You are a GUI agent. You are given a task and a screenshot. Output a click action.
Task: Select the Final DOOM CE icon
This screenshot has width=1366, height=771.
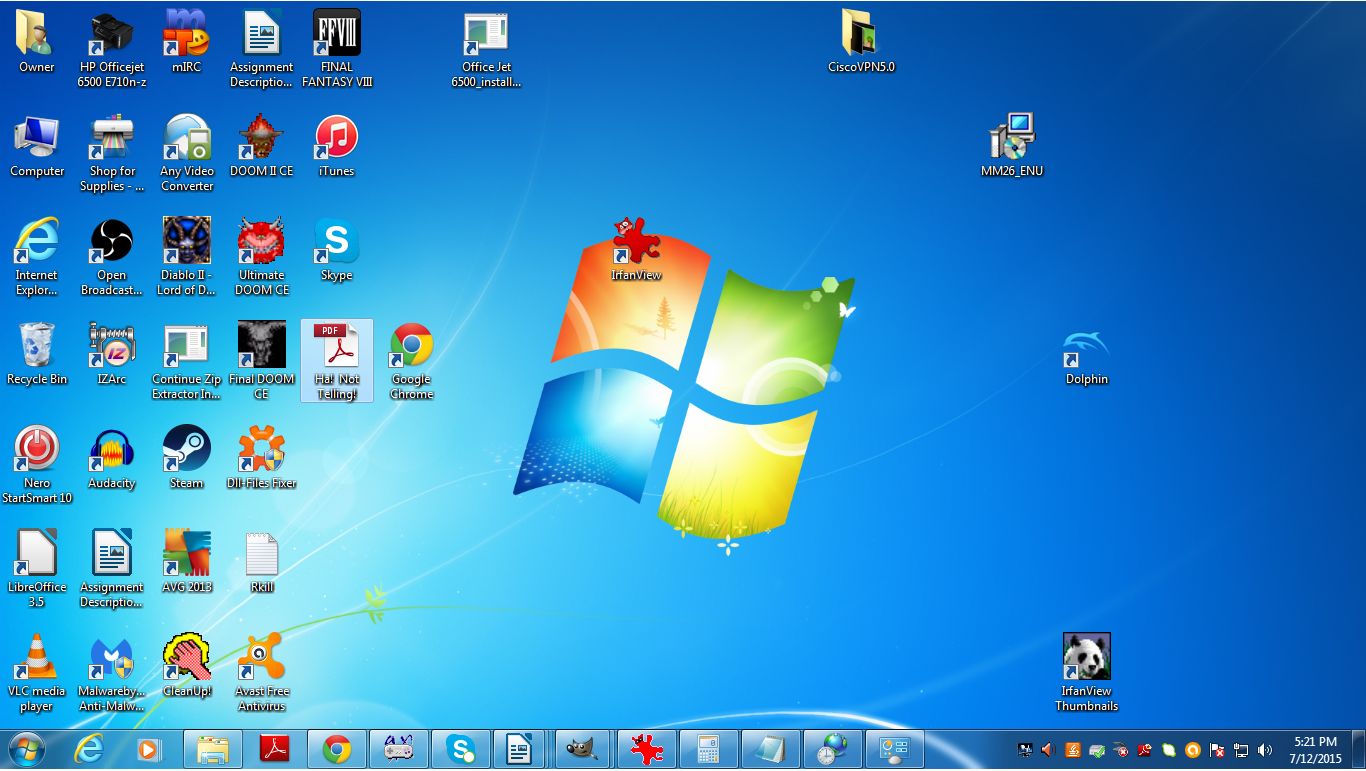262,361
